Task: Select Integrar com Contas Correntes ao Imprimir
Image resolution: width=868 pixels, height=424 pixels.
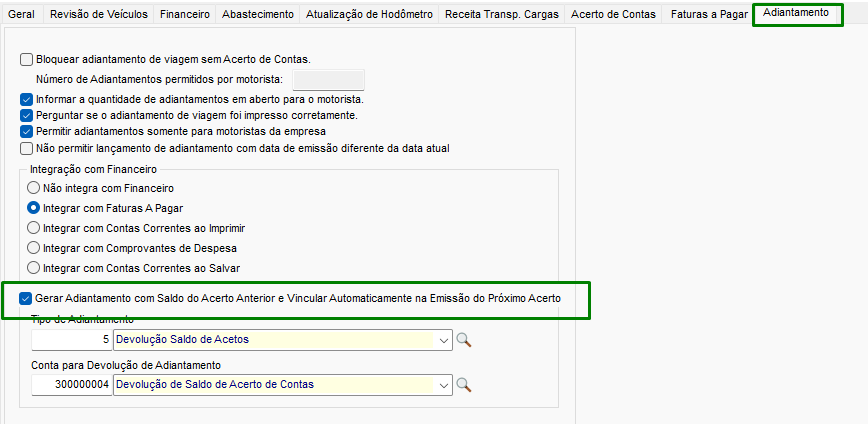Action: pos(34,228)
